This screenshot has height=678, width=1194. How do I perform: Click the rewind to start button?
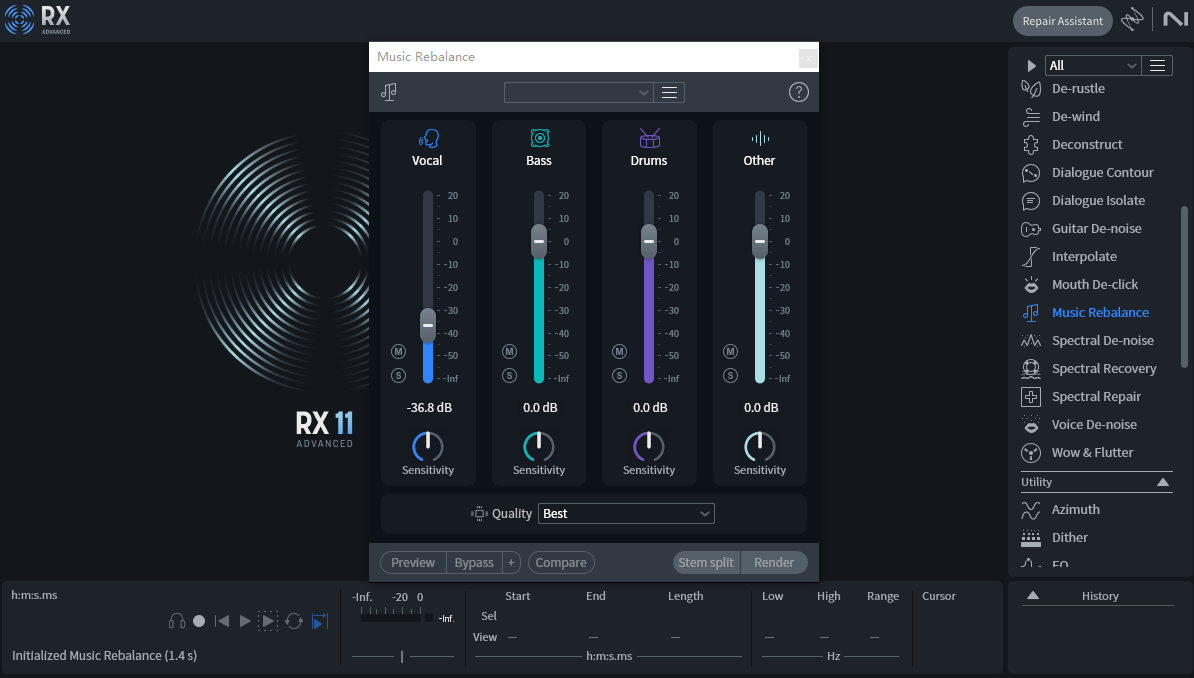[222, 622]
